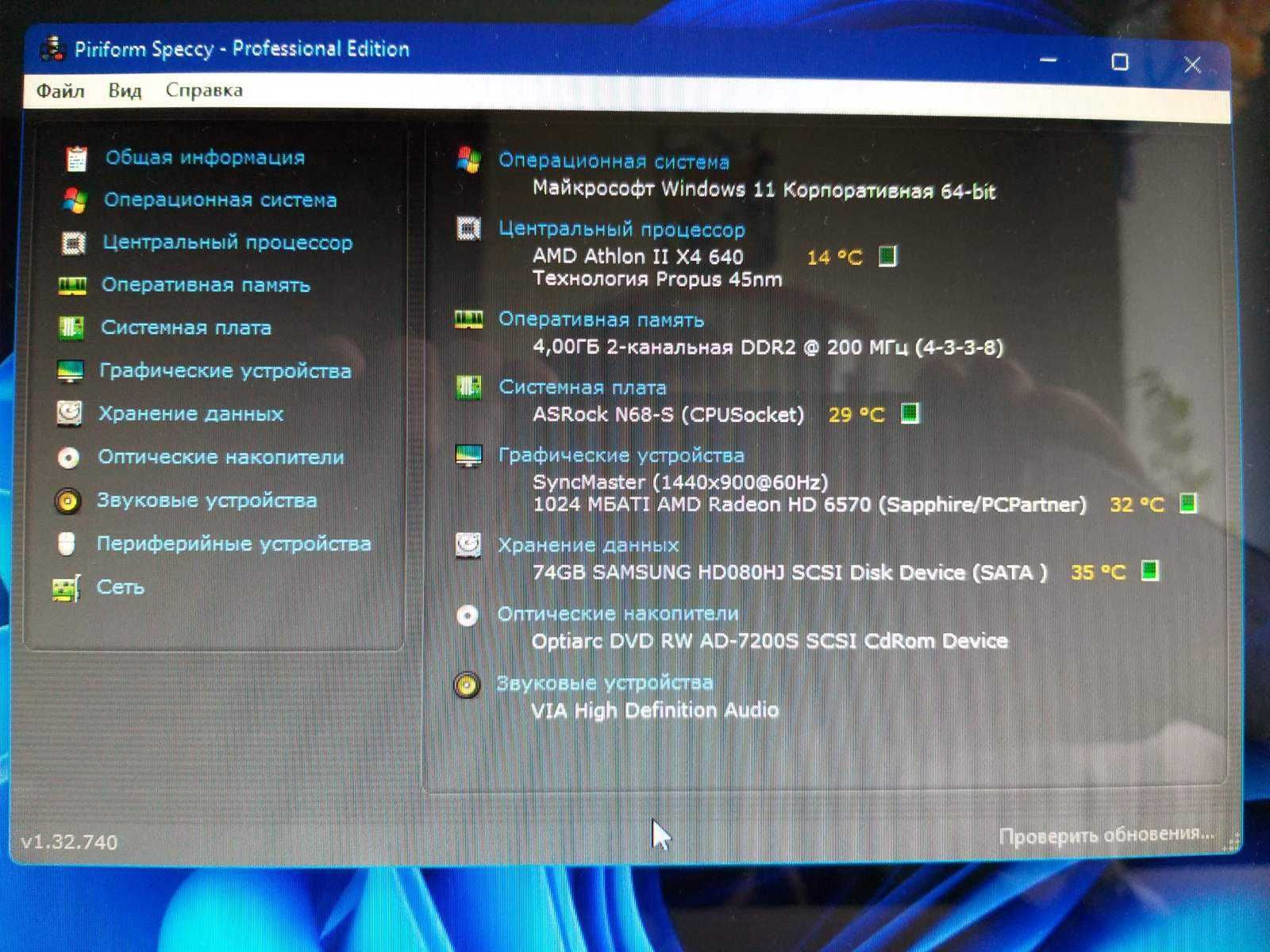This screenshot has width=1270, height=952.
Task: Click the 4,00ГБ 2-канальная DDR2 memory line
Action: coord(768,347)
